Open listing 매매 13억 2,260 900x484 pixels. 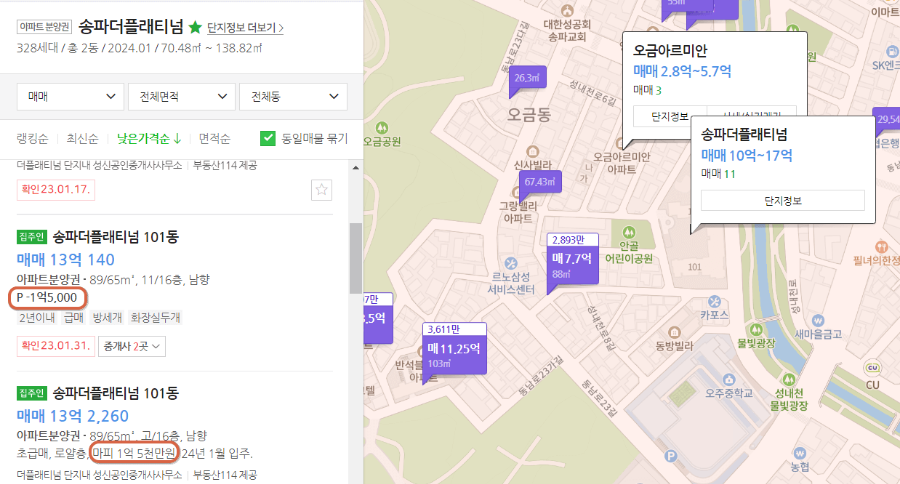coord(72,416)
